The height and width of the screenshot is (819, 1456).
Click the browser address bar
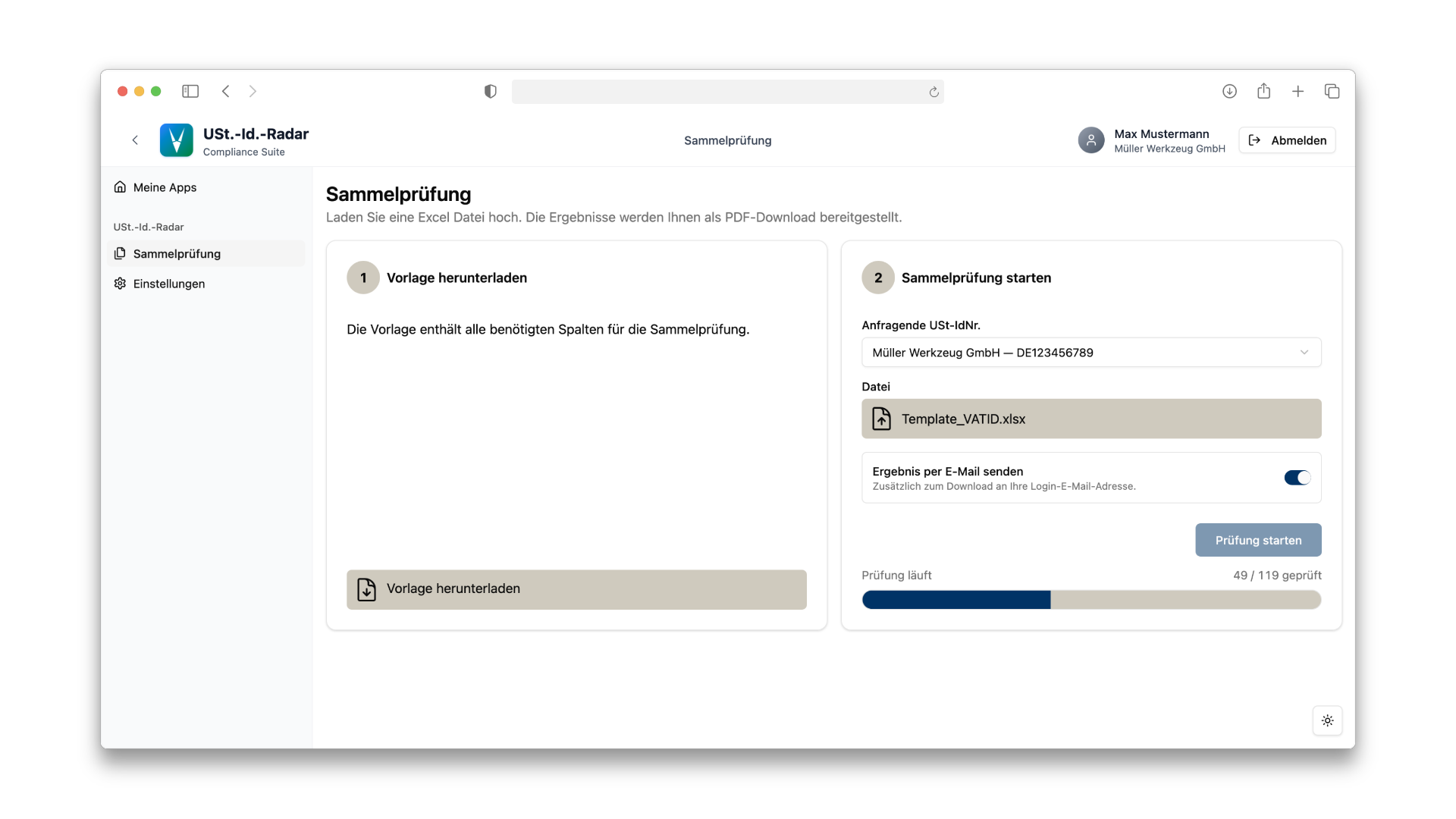coord(727,92)
